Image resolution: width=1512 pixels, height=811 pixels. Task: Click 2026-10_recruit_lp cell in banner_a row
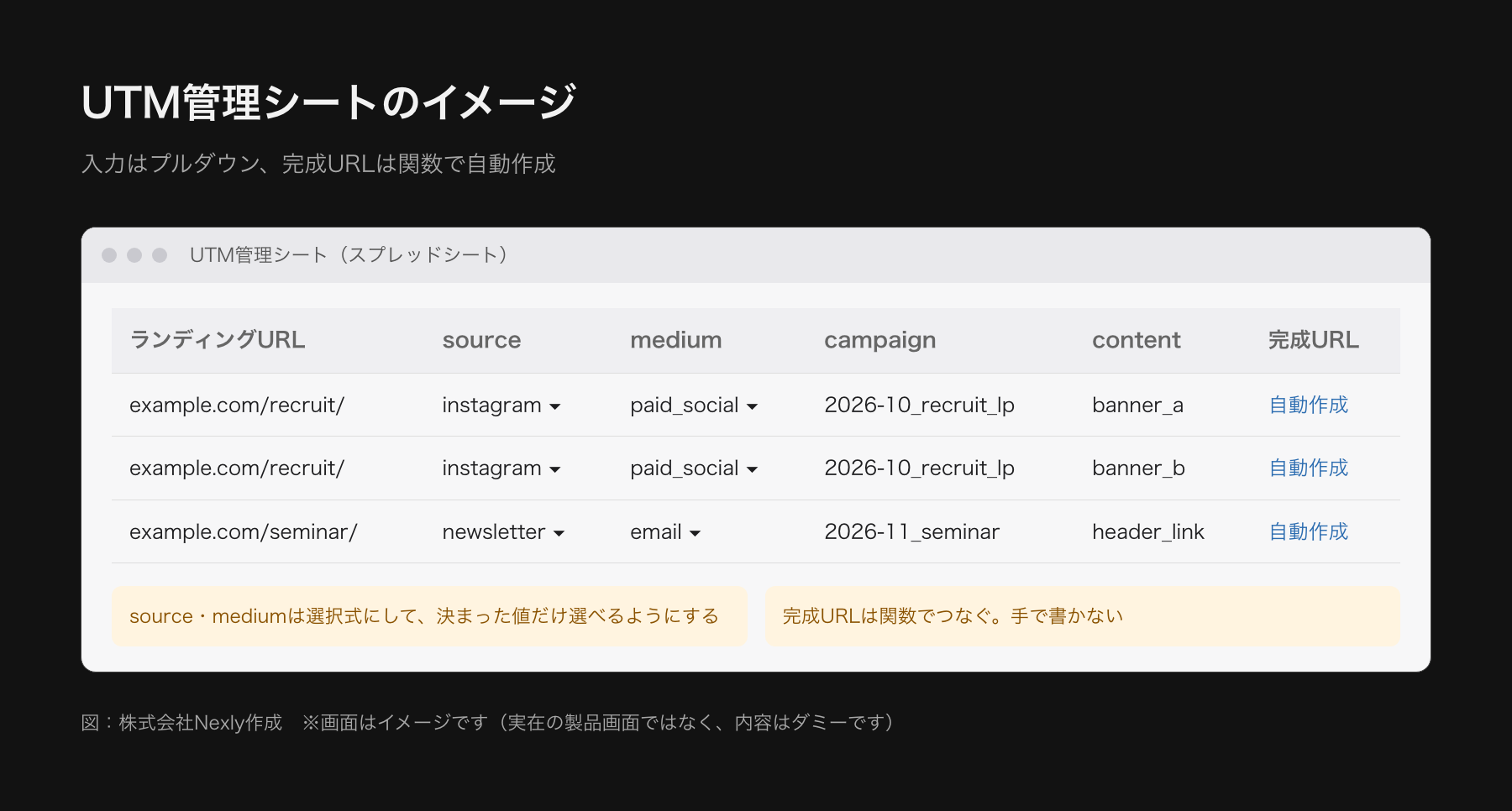[919, 405]
